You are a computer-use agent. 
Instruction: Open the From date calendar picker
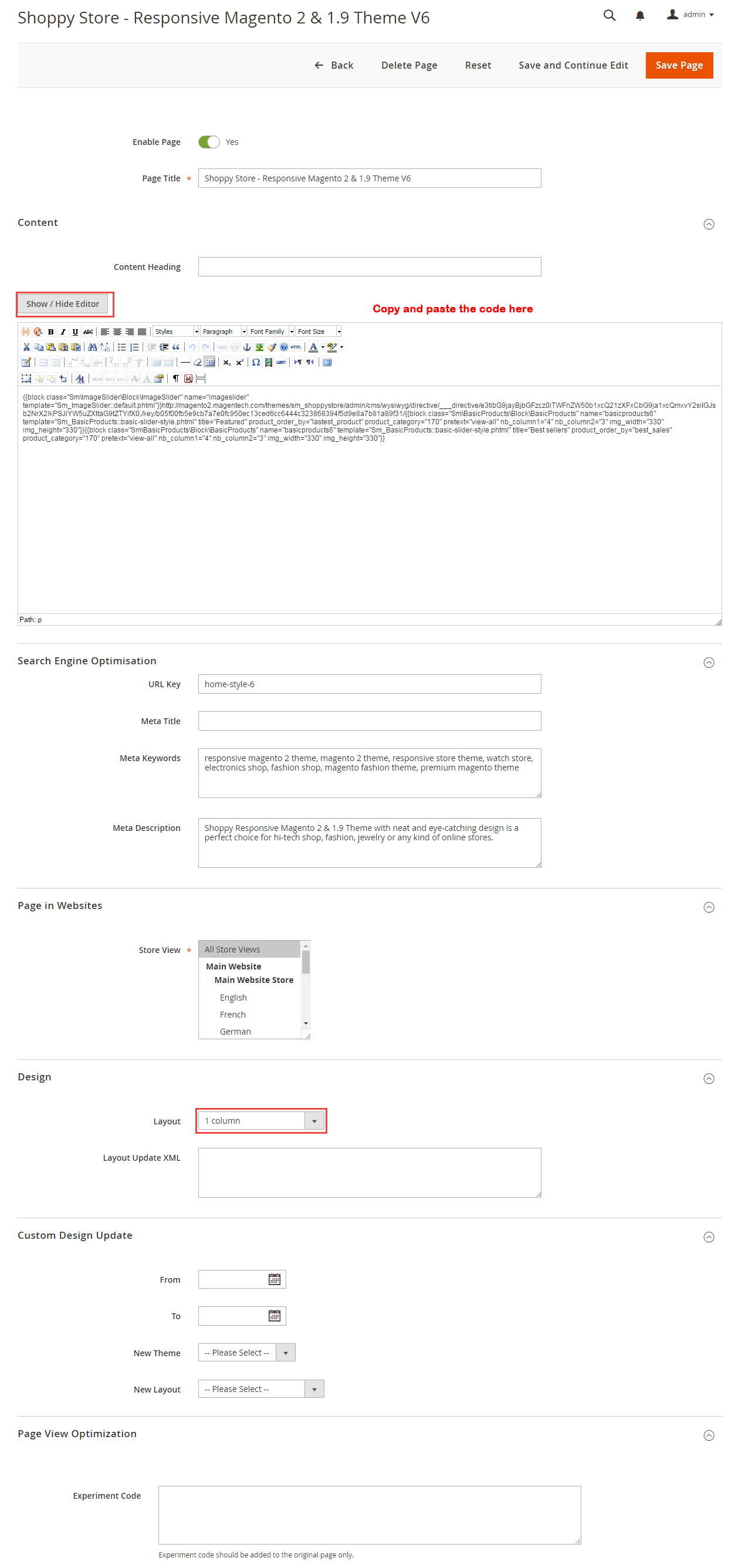(x=275, y=1279)
